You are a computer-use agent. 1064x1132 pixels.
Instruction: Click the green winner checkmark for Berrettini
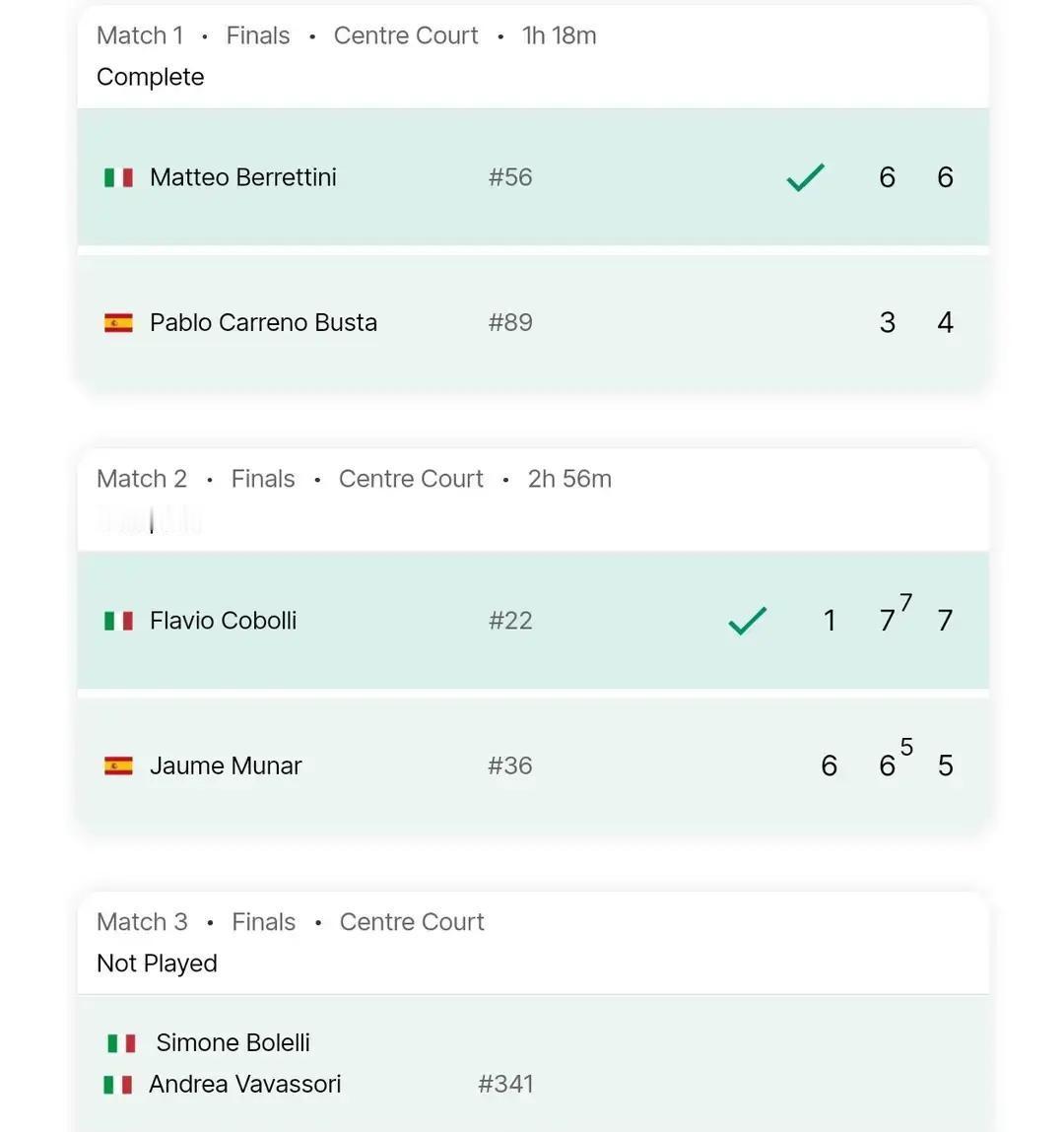(806, 177)
